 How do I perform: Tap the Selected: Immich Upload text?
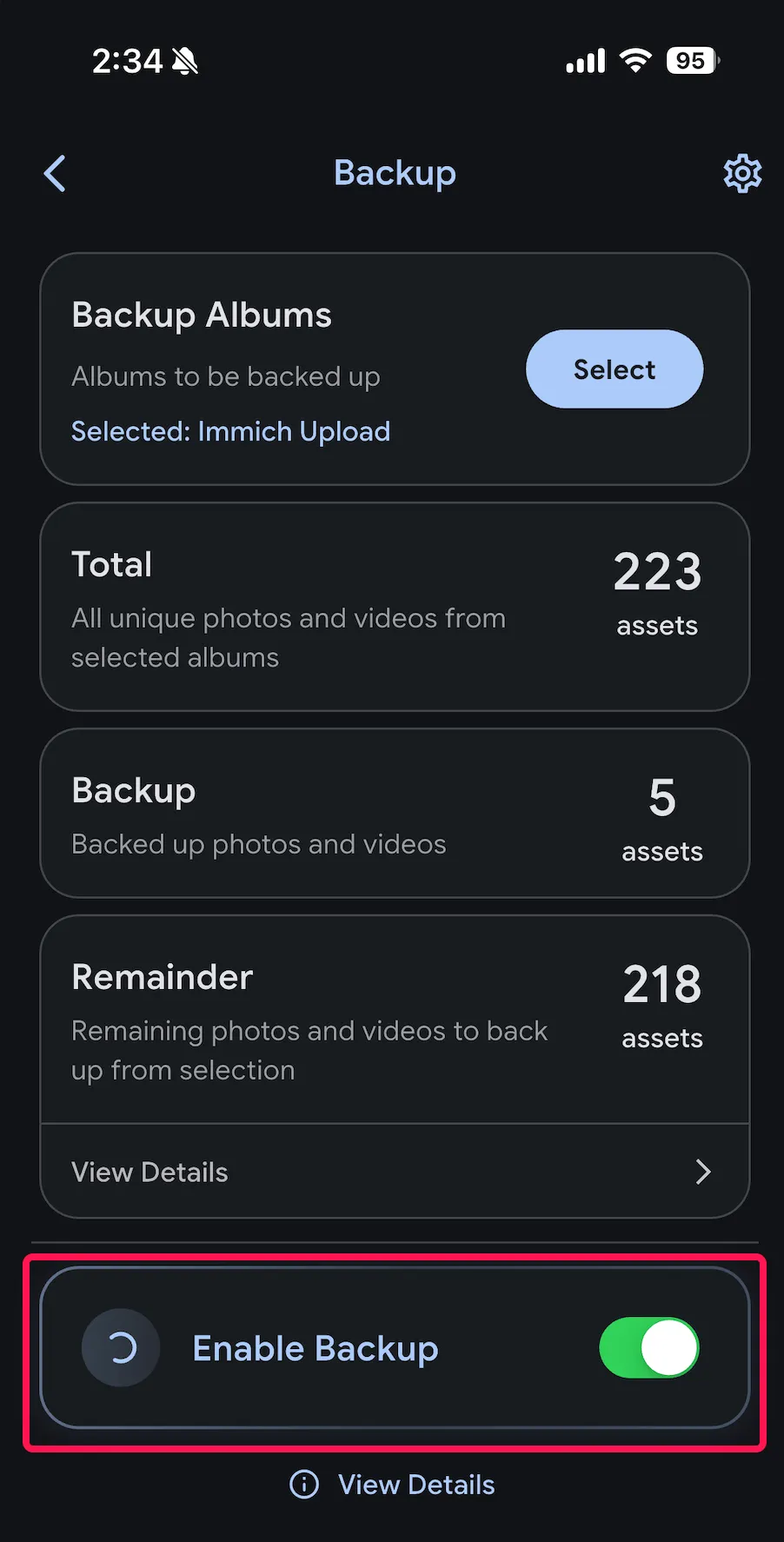click(x=230, y=431)
